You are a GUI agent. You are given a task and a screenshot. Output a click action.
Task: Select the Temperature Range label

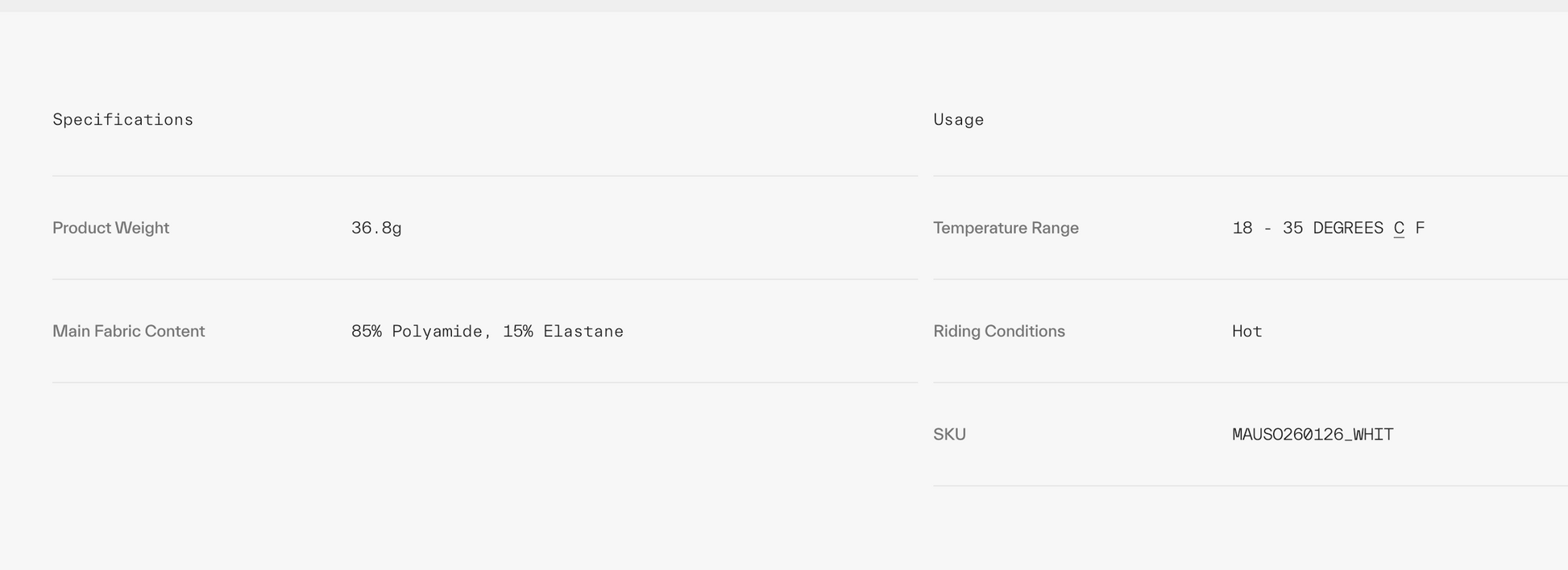[x=1006, y=228]
